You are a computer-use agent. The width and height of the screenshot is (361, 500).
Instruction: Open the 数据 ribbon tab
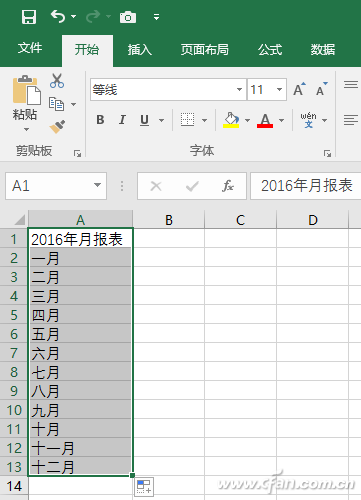(x=323, y=50)
